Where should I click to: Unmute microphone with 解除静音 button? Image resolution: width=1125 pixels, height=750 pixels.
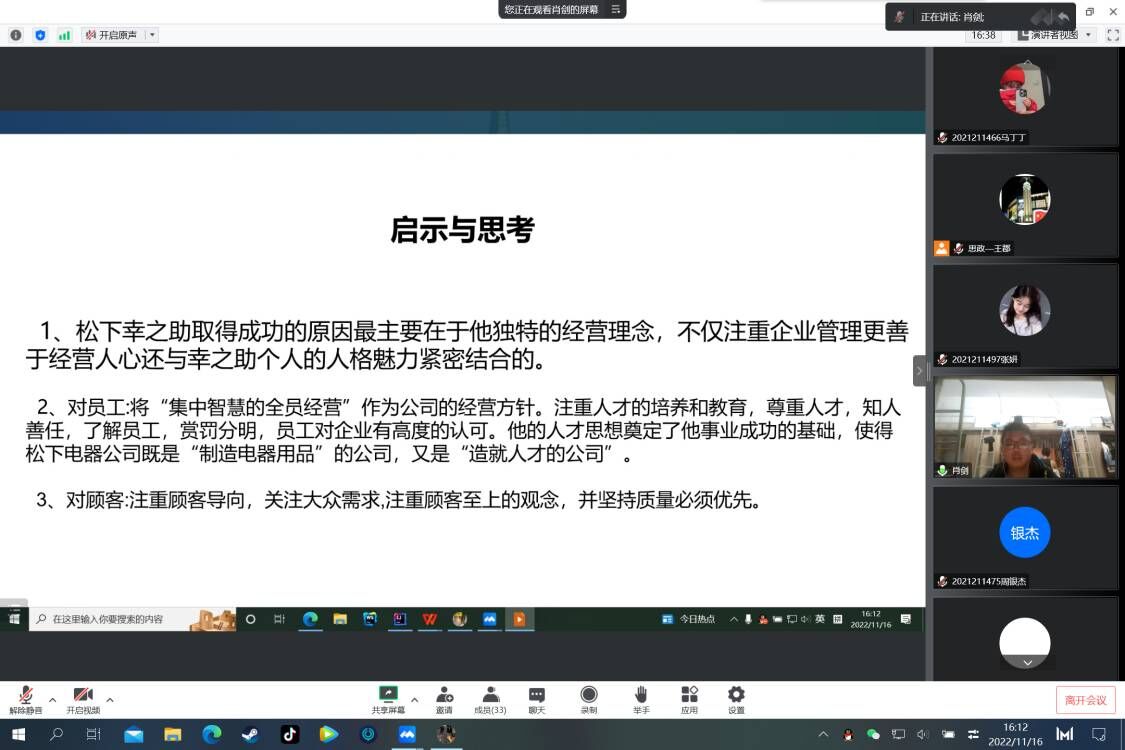[26, 699]
